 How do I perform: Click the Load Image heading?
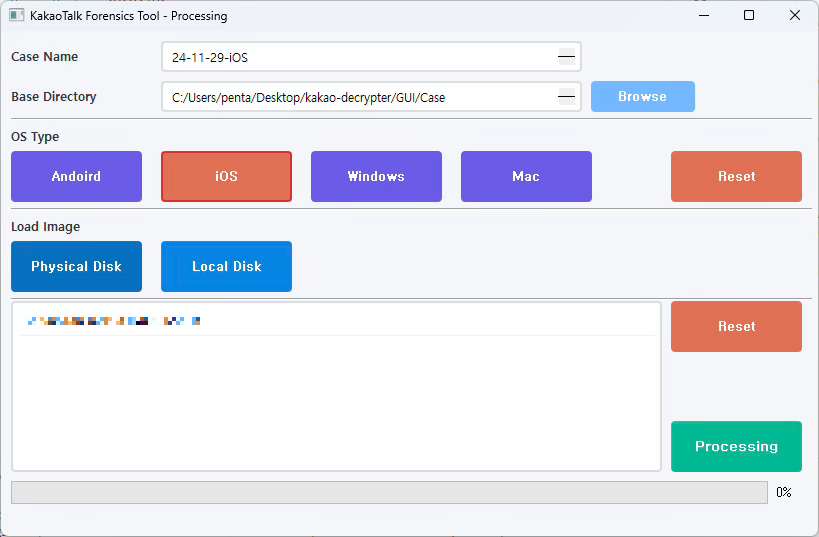[x=45, y=227]
